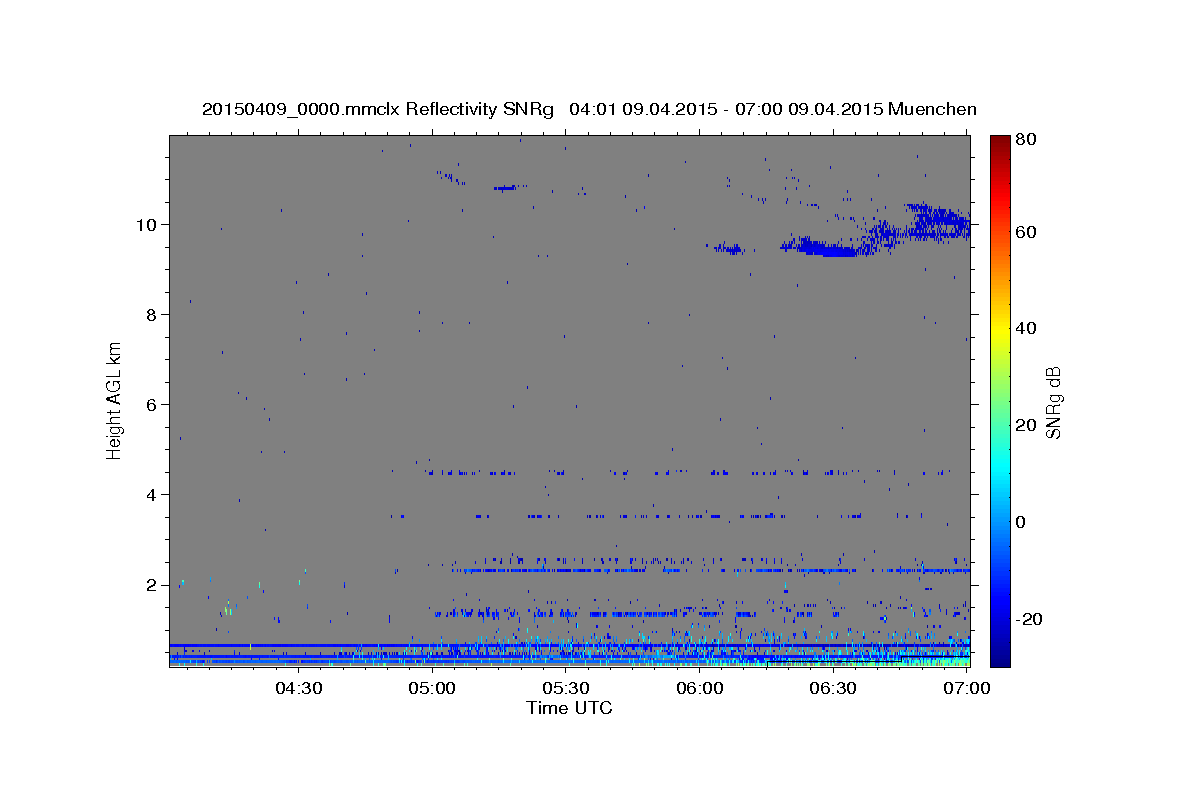This screenshot has width=1200, height=800.
Task: Click the 06:00 time tick label
Action: 700,689
